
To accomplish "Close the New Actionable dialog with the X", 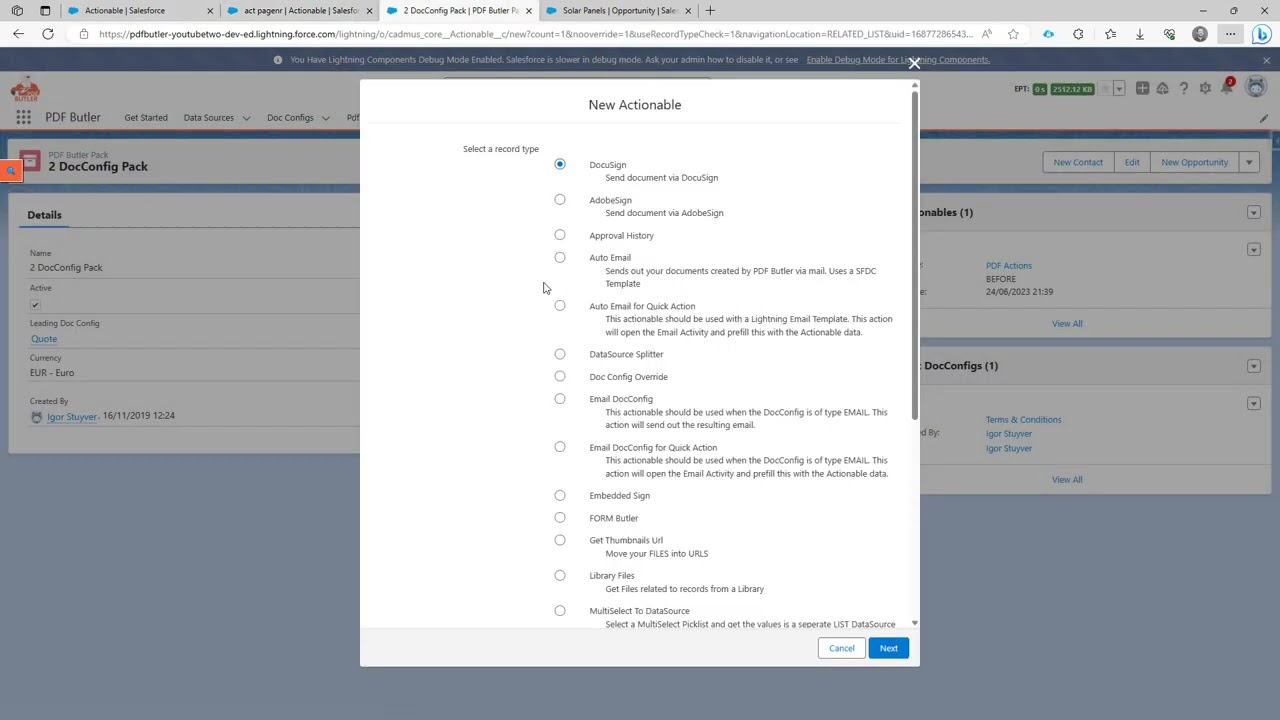I will [914, 64].
